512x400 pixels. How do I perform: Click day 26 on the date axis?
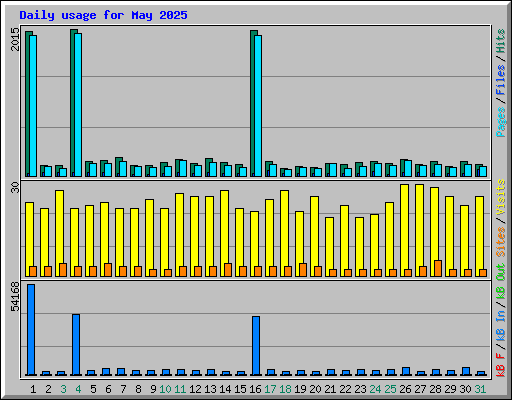click(405, 389)
